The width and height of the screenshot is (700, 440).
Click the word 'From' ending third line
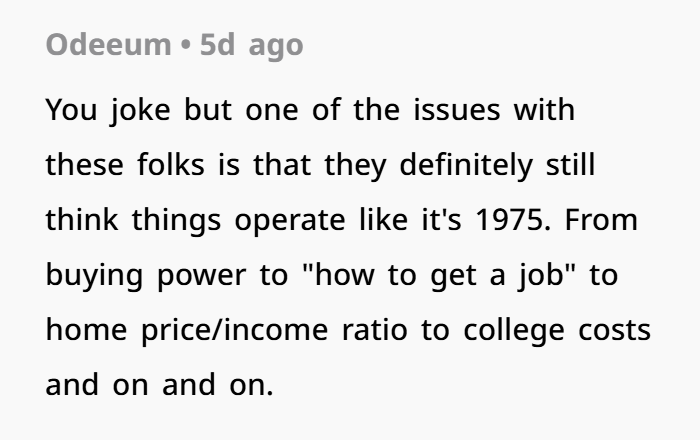point(601,220)
